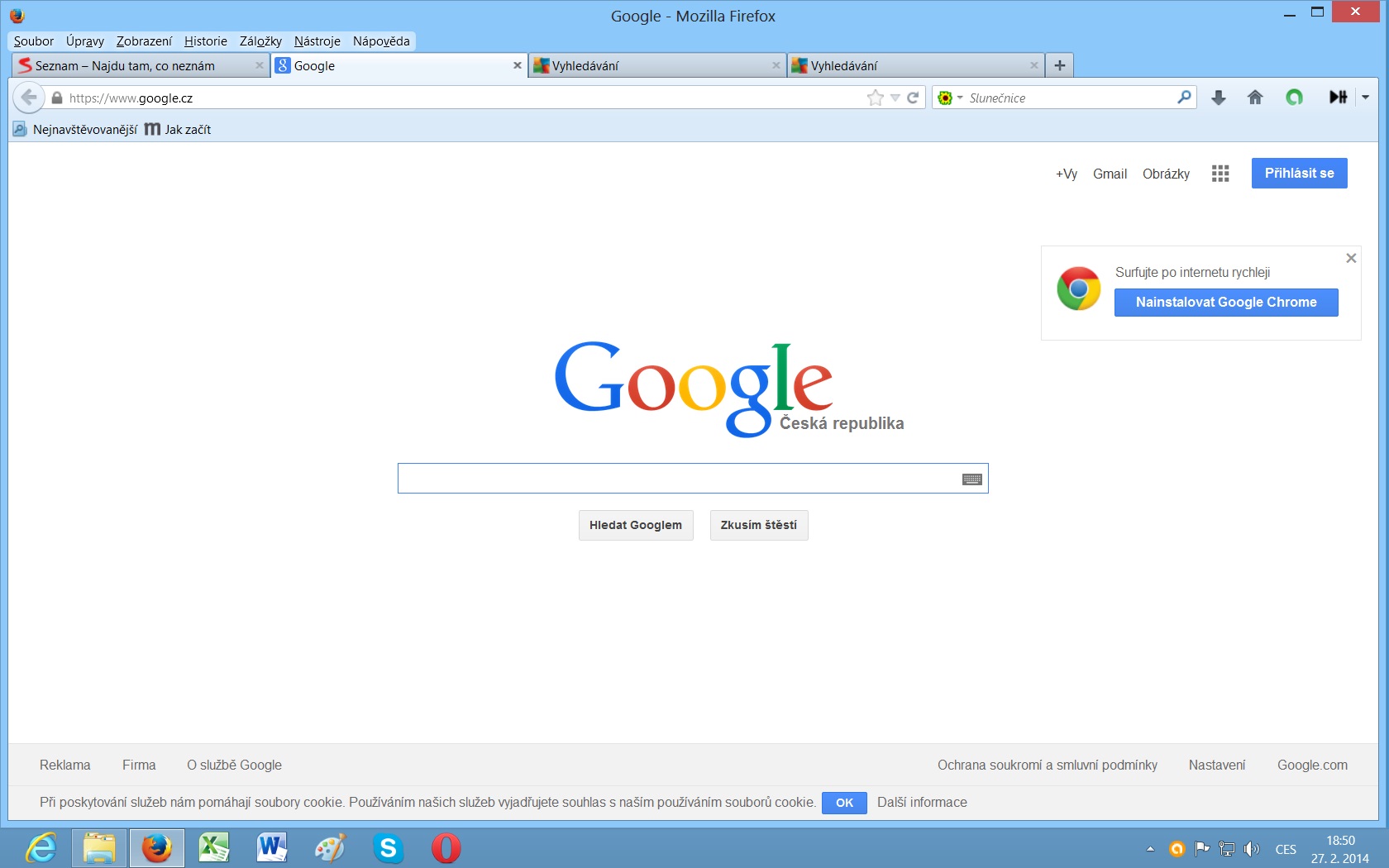Open the Google.com footer link
This screenshot has width=1389, height=868.
tap(1312, 765)
